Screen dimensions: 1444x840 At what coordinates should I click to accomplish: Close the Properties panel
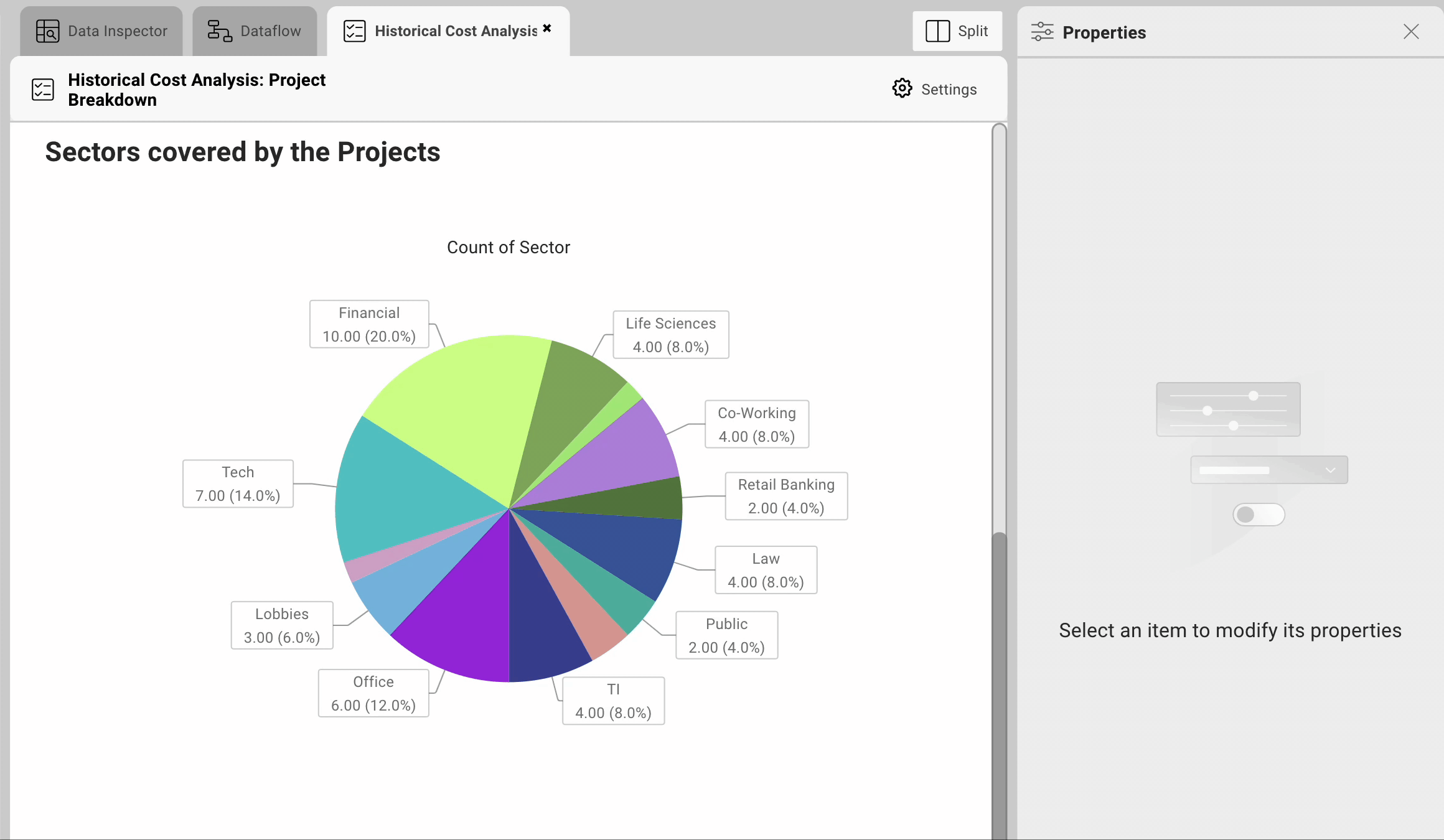coord(1411,32)
